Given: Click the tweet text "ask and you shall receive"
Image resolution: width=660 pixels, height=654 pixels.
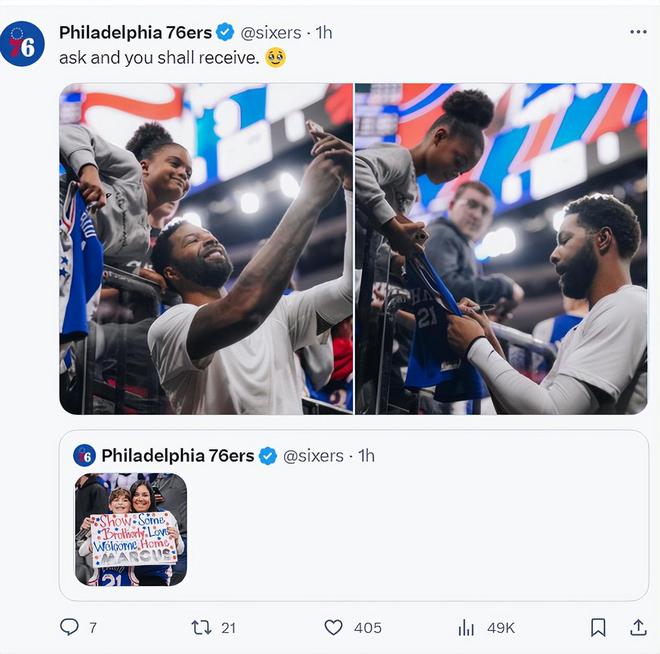Looking at the screenshot, I should coord(160,58).
